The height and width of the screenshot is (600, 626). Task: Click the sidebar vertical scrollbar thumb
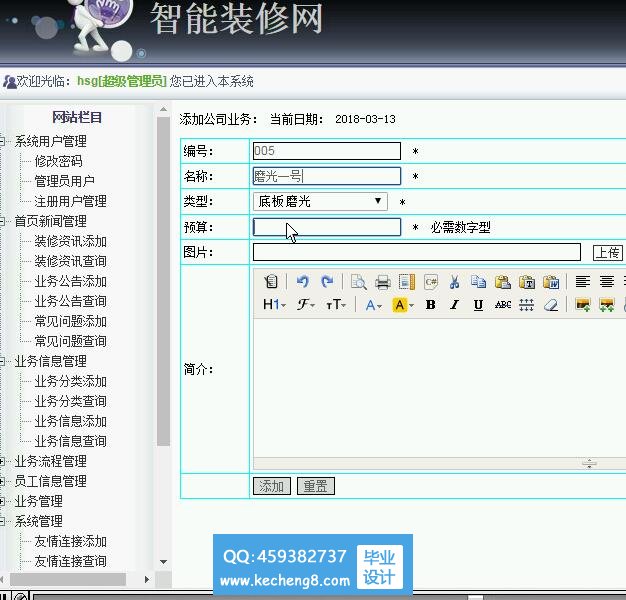click(163, 281)
